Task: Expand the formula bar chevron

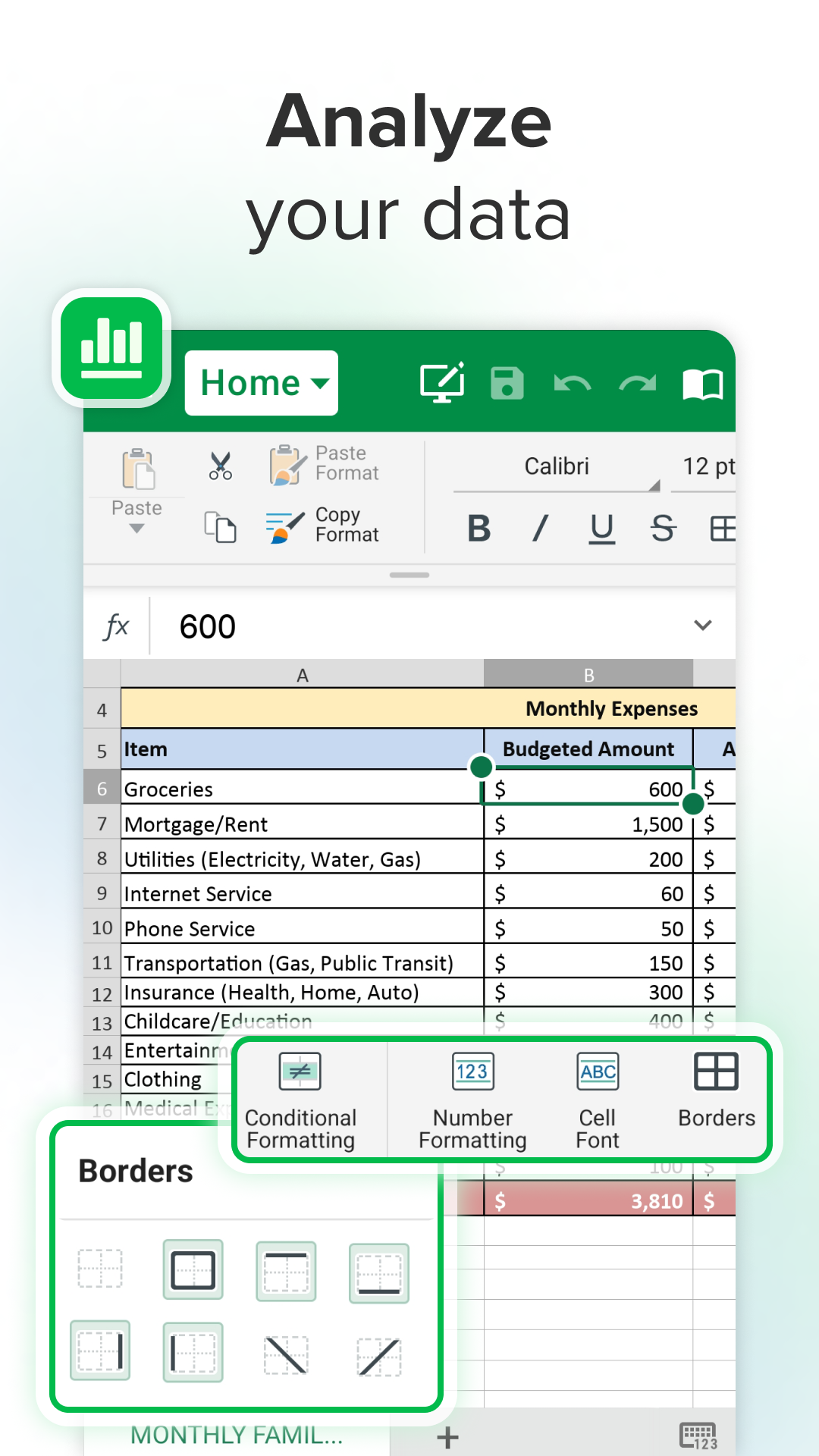Action: tap(703, 626)
